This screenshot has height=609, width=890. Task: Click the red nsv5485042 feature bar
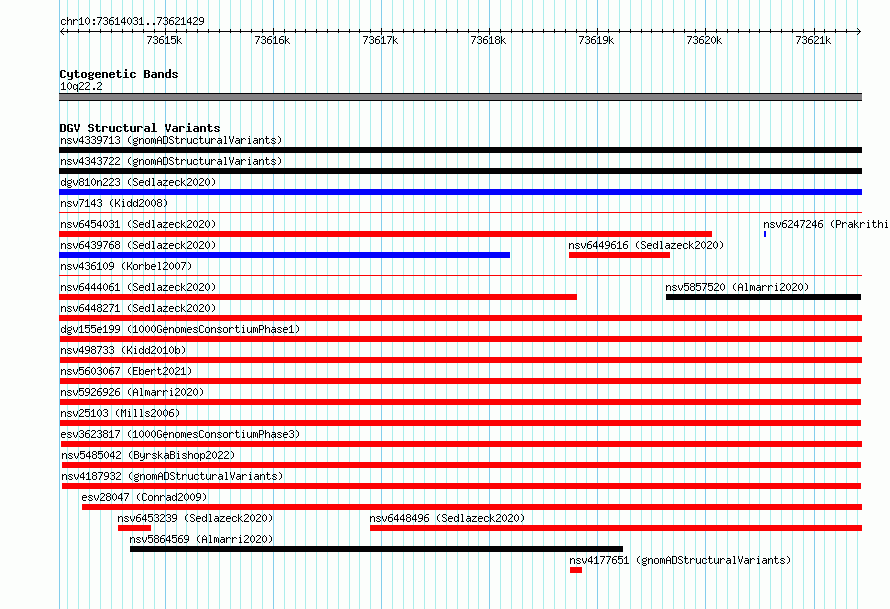(461, 465)
